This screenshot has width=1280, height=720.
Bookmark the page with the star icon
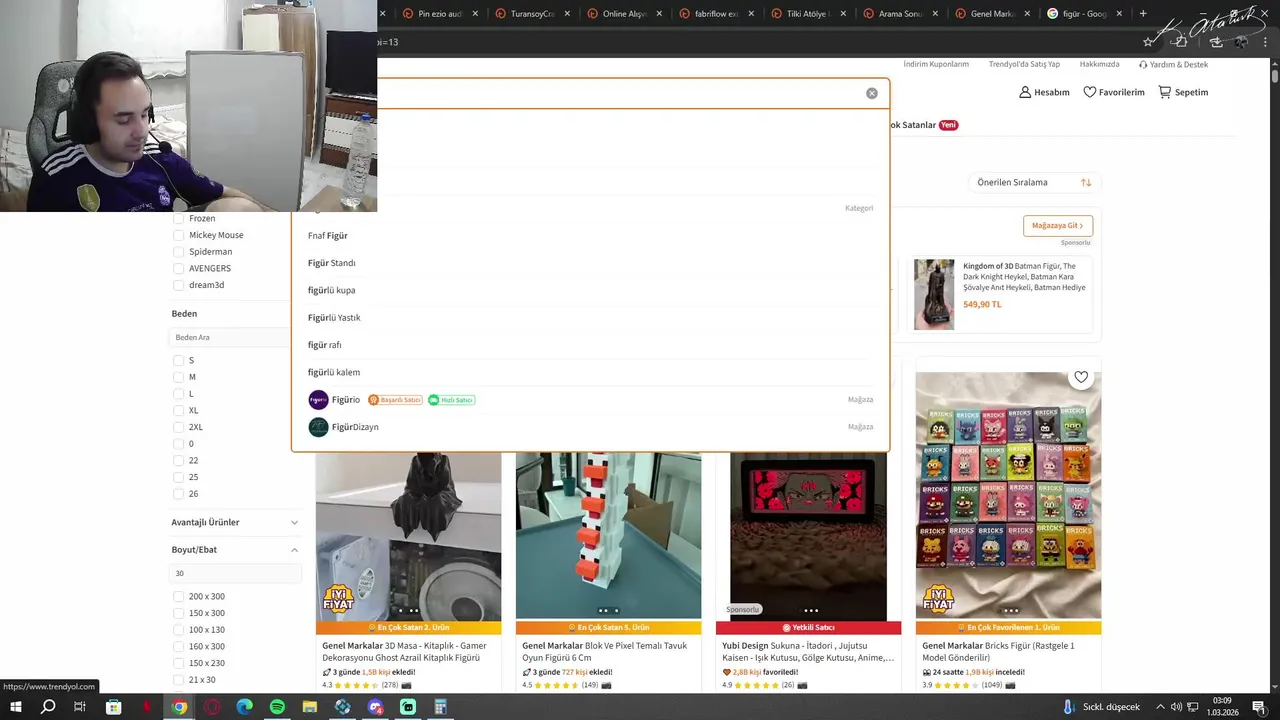[x=1148, y=42]
